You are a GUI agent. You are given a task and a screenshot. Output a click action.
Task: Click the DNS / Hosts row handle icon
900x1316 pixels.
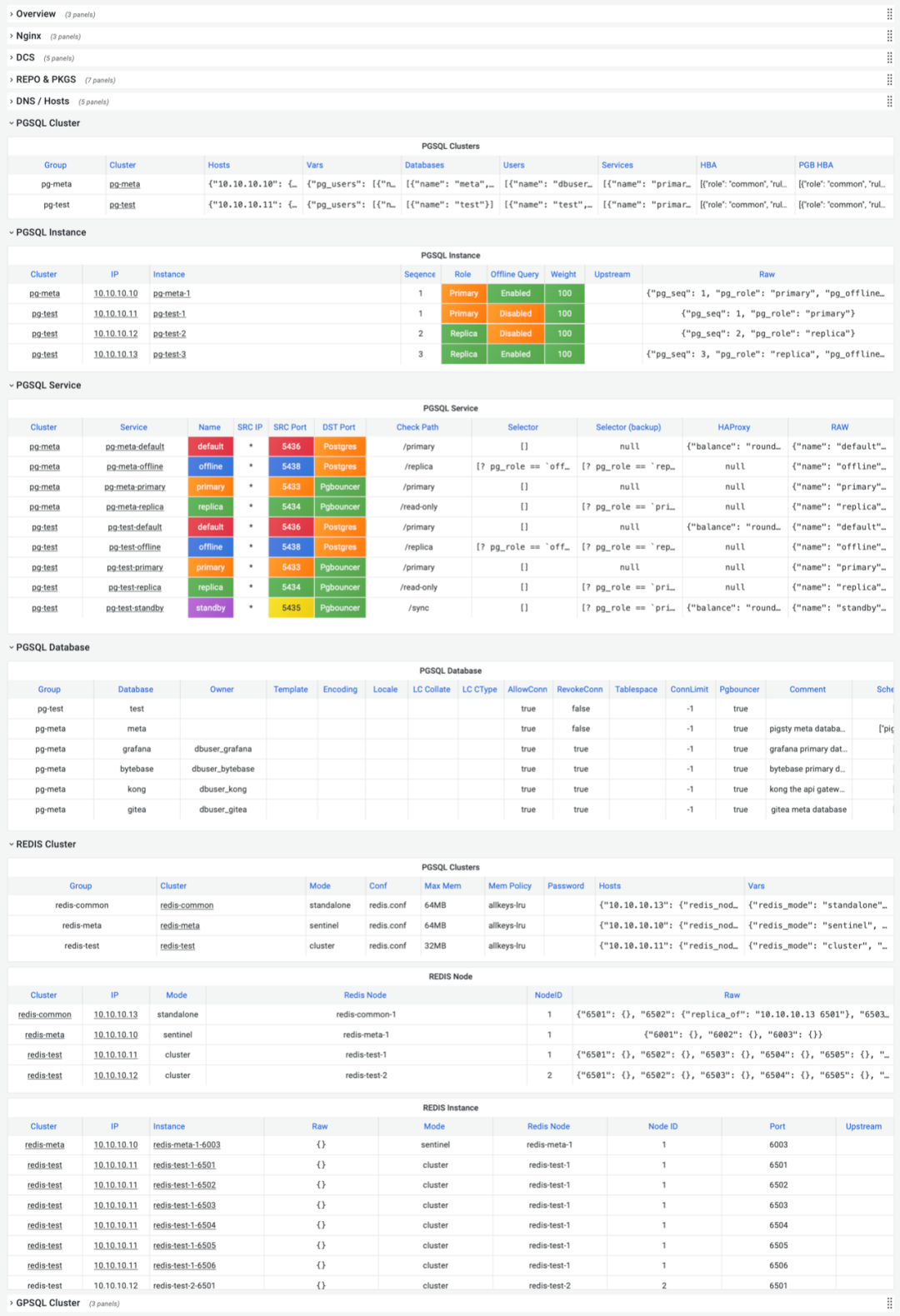click(x=889, y=102)
